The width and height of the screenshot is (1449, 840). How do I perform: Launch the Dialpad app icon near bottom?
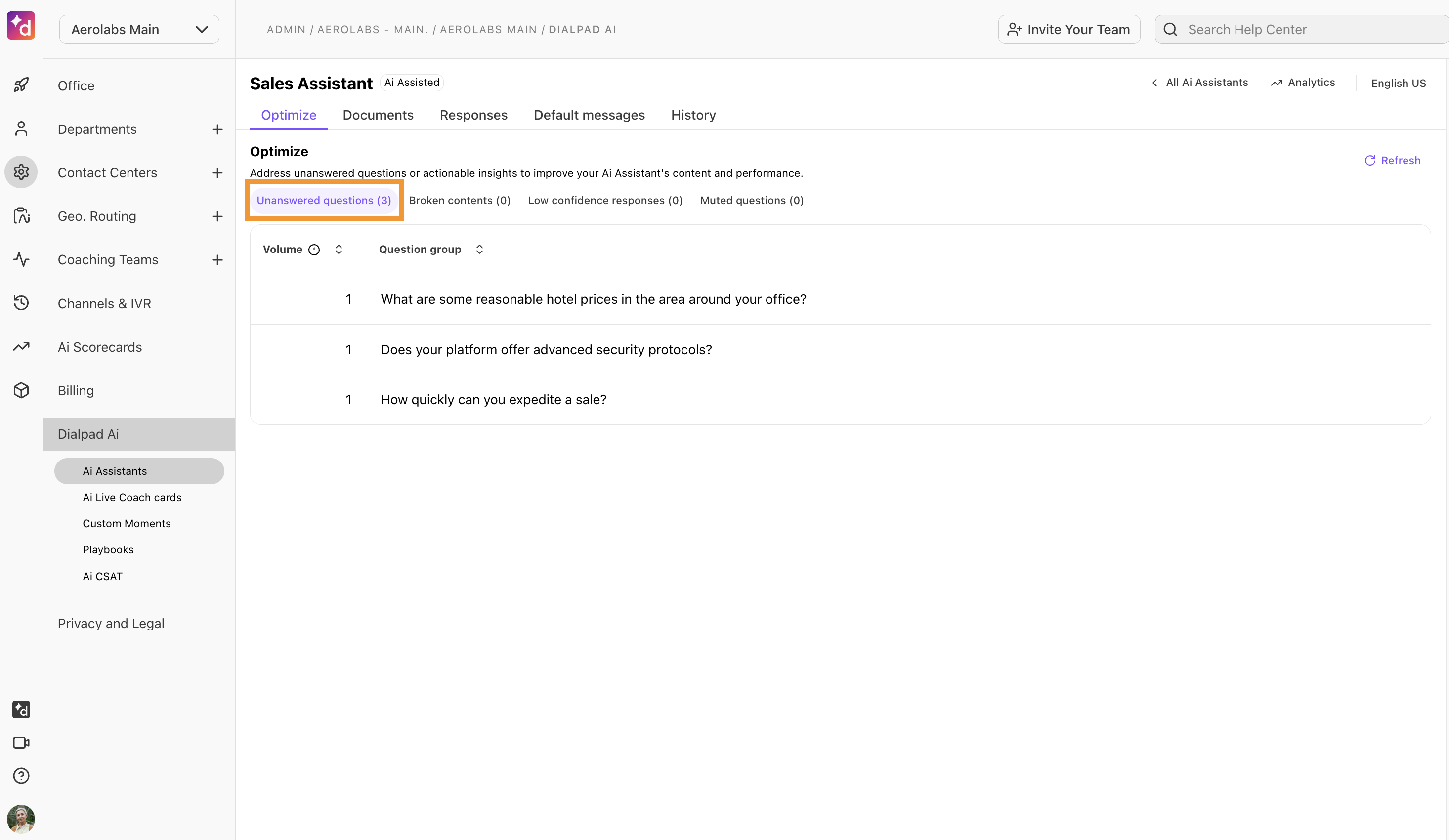coord(21,710)
